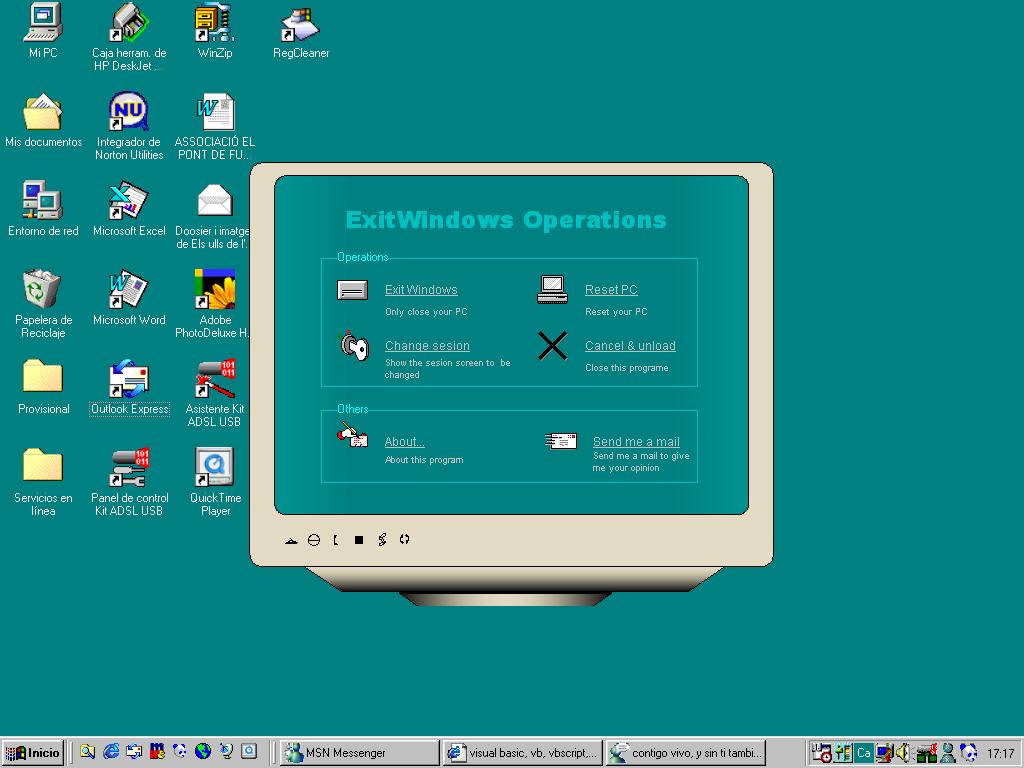Open the Inicio start menu
The height and width of the screenshot is (768, 1024).
pos(33,753)
